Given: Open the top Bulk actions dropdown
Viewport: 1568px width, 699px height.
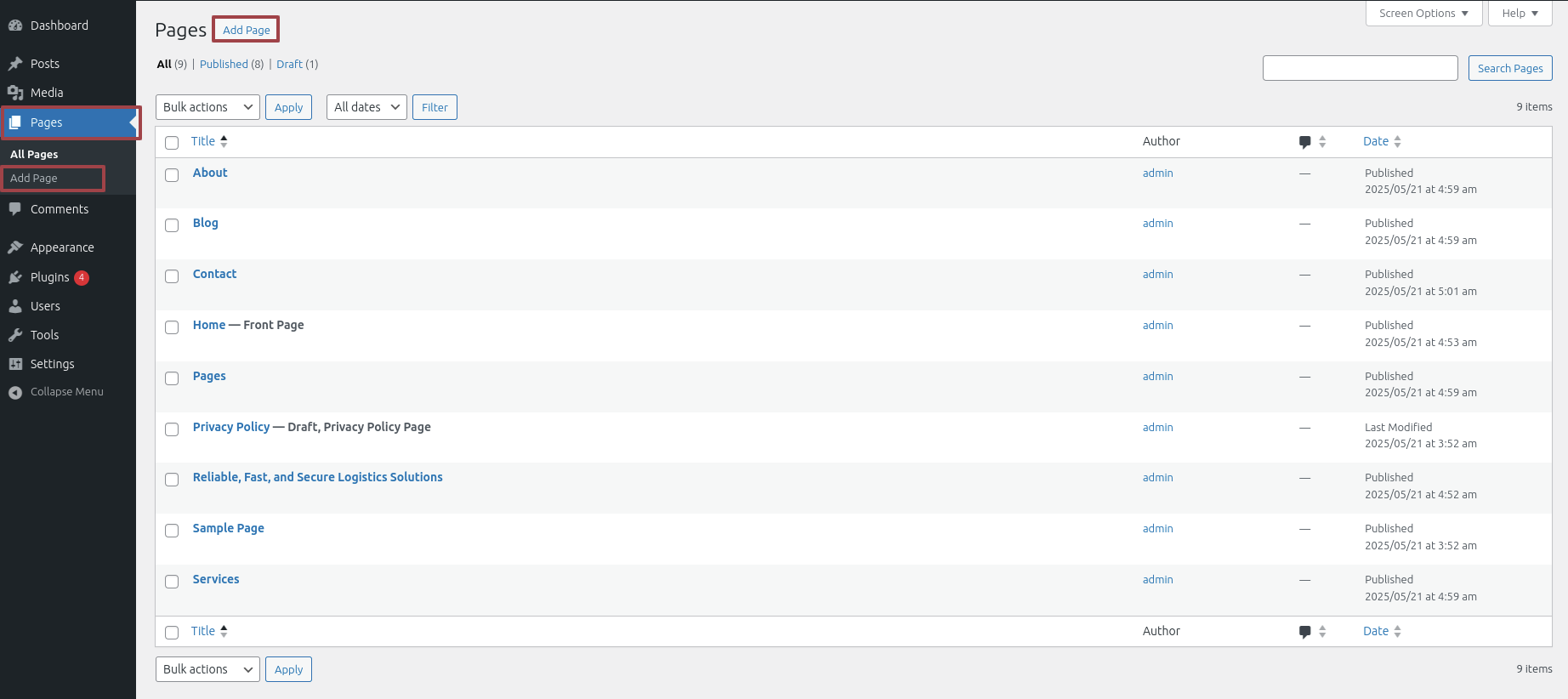Looking at the screenshot, I should click(207, 107).
